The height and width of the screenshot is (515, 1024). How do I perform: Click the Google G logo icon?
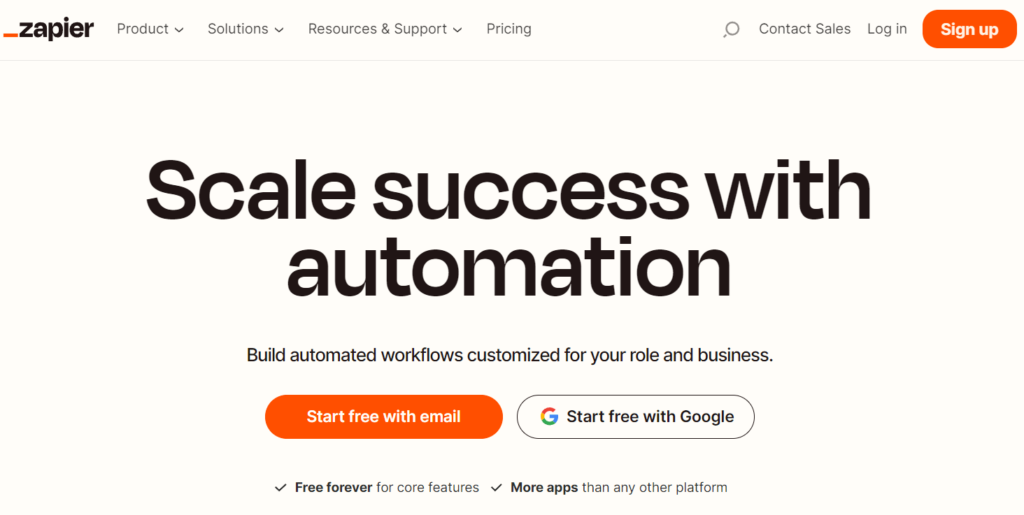tap(549, 416)
